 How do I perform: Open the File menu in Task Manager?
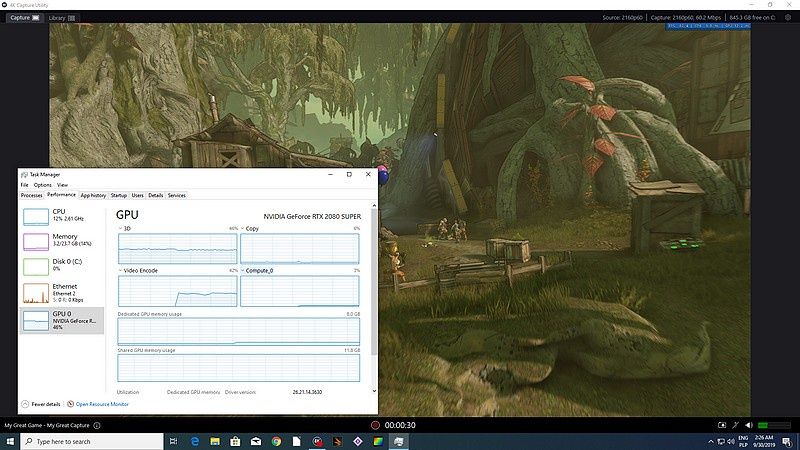coord(24,185)
